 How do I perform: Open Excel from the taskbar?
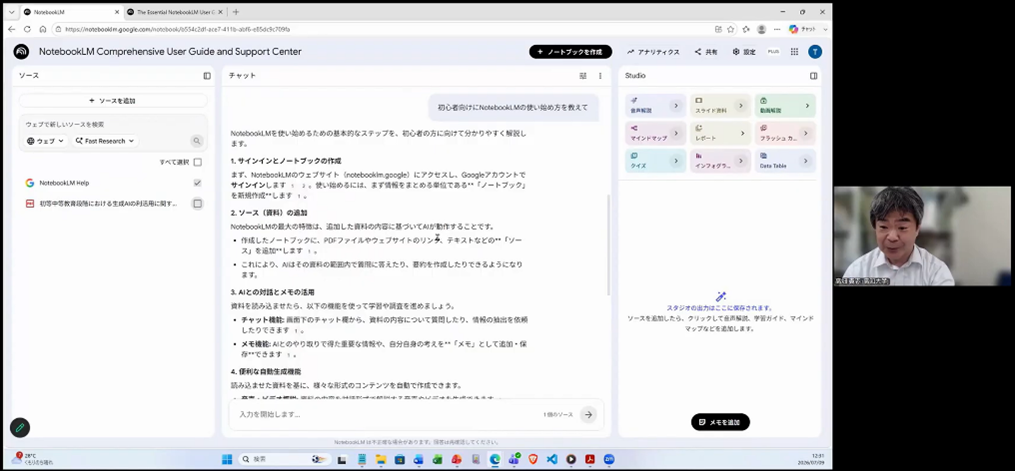click(438, 459)
